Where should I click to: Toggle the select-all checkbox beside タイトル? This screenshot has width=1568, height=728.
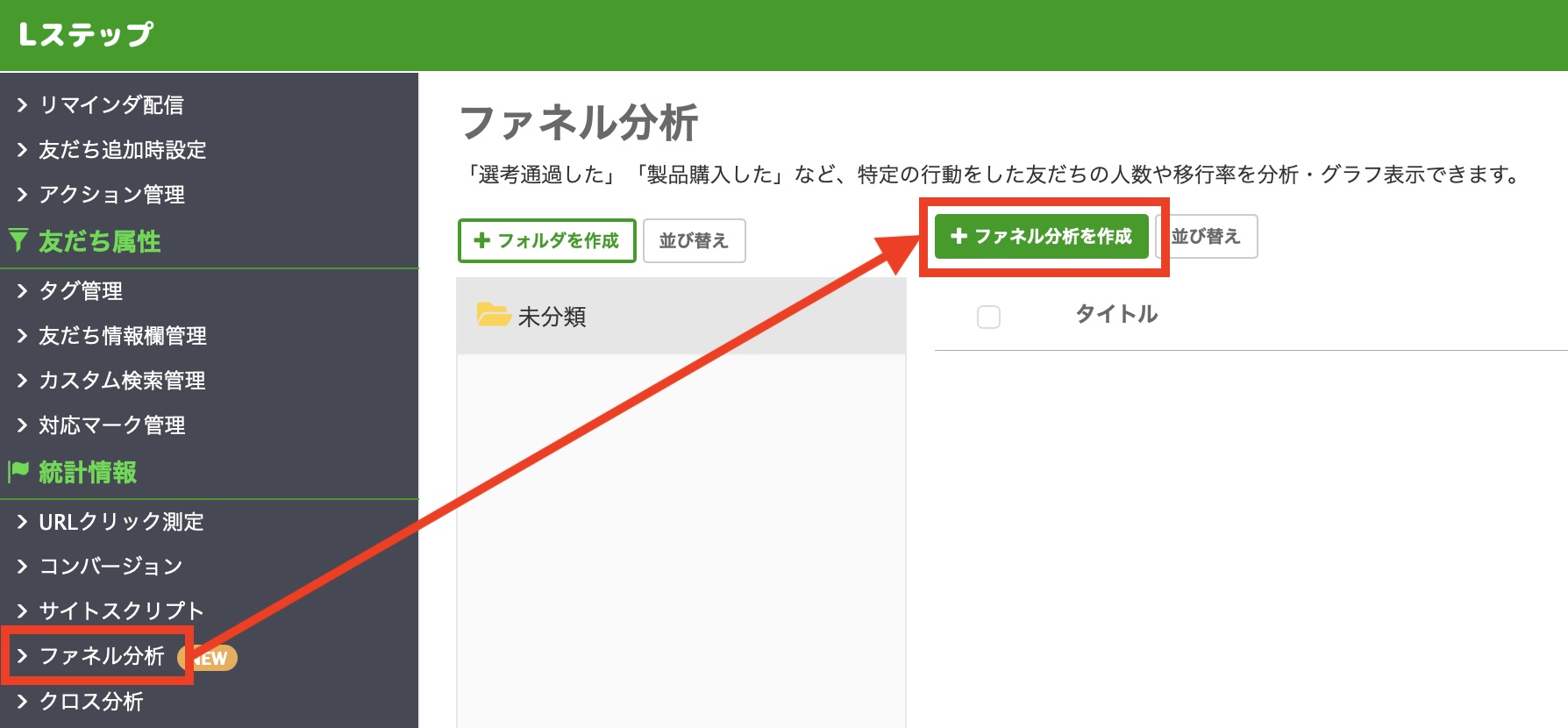(988, 317)
